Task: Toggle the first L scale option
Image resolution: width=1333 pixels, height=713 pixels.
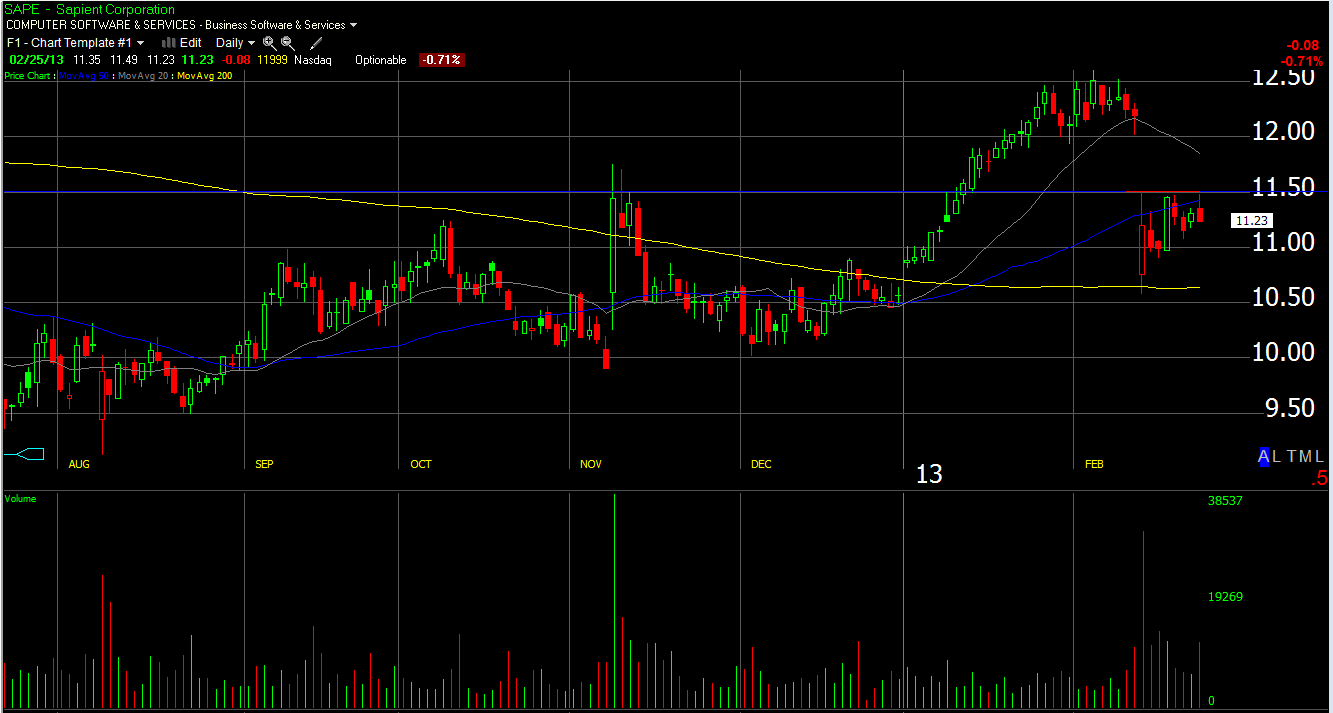Action: 1277,456
